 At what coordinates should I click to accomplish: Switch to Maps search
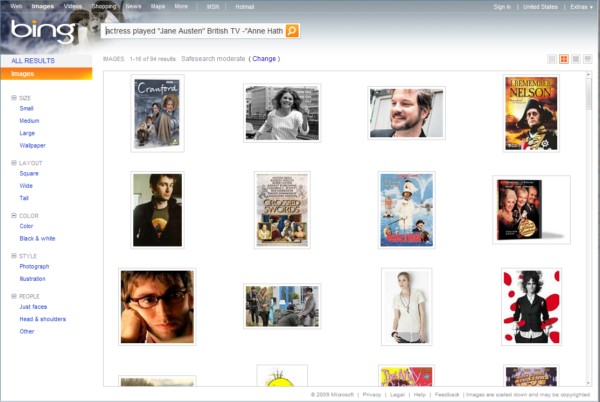pos(158,7)
